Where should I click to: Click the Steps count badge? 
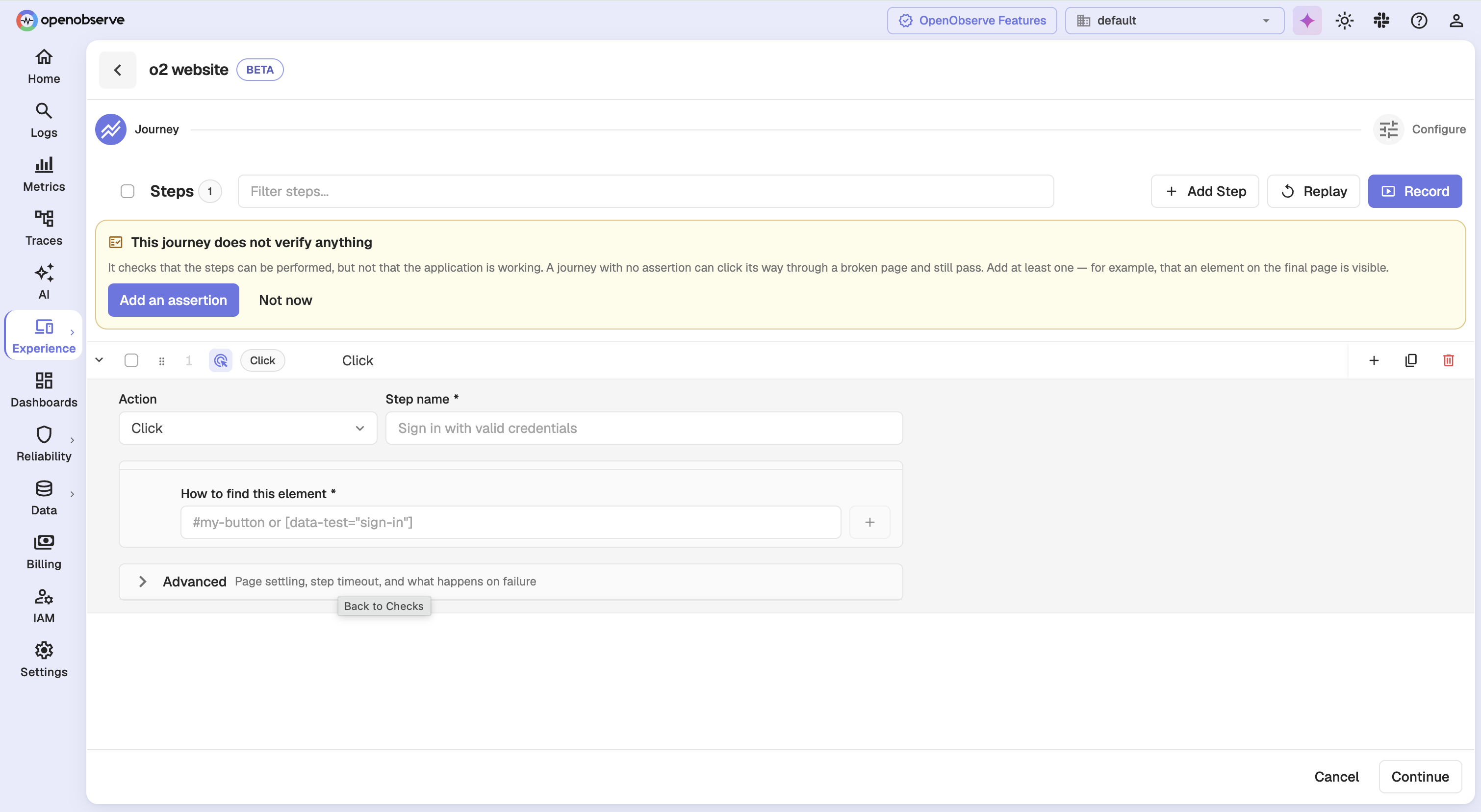point(210,191)
